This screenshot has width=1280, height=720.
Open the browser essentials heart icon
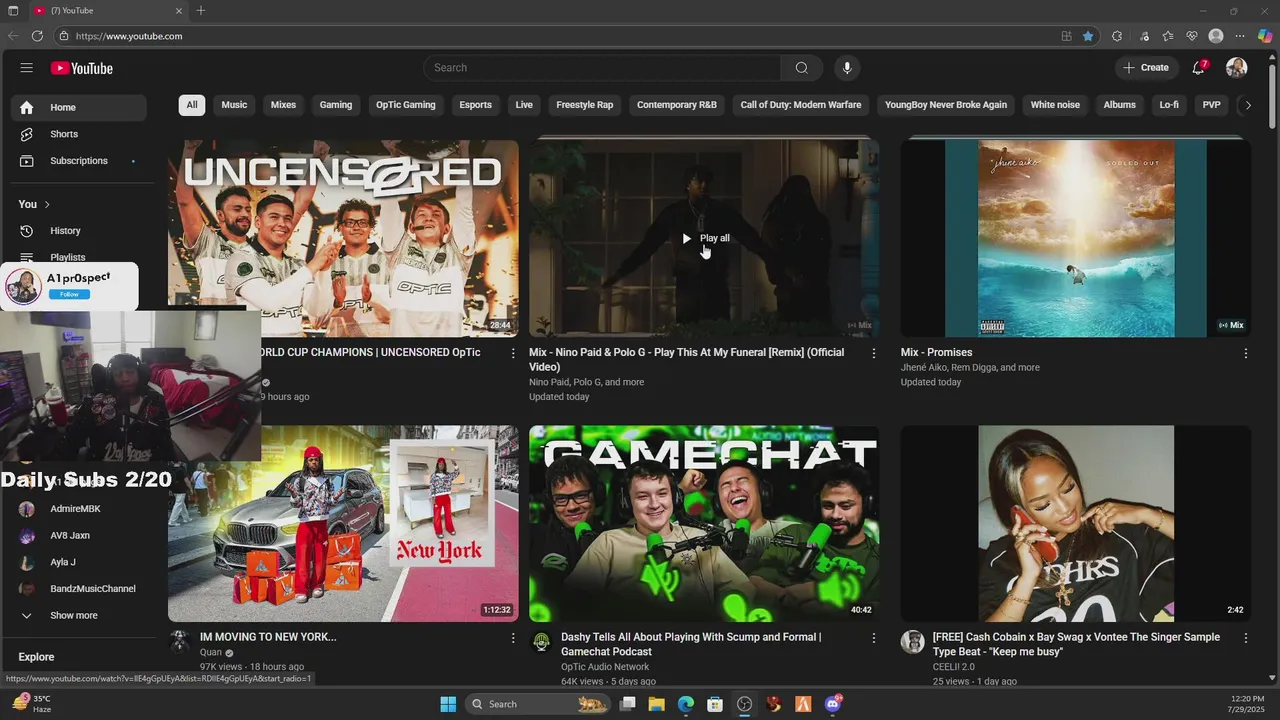tap(1192, 36)
